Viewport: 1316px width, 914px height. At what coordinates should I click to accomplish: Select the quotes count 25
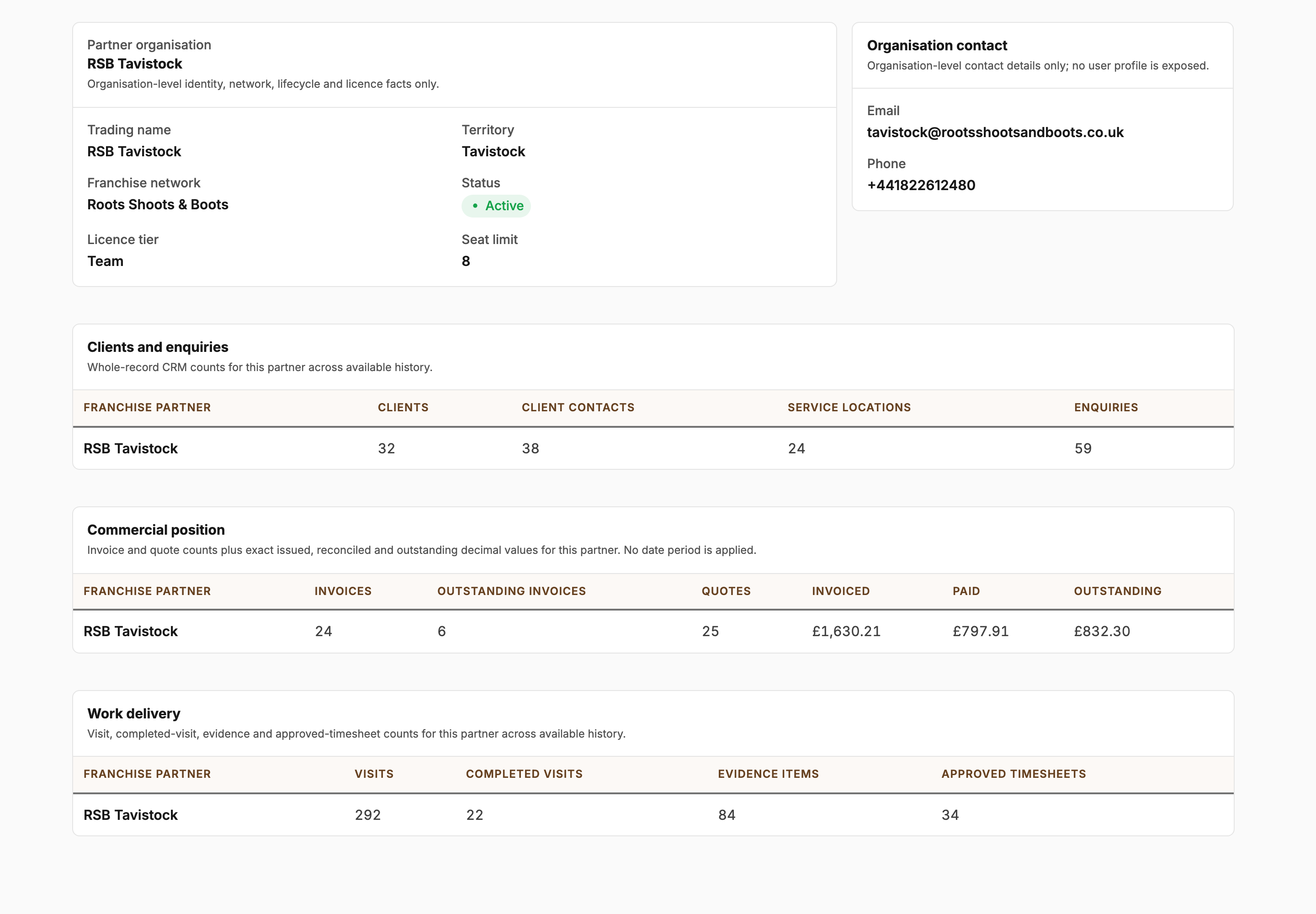[710, 631]
